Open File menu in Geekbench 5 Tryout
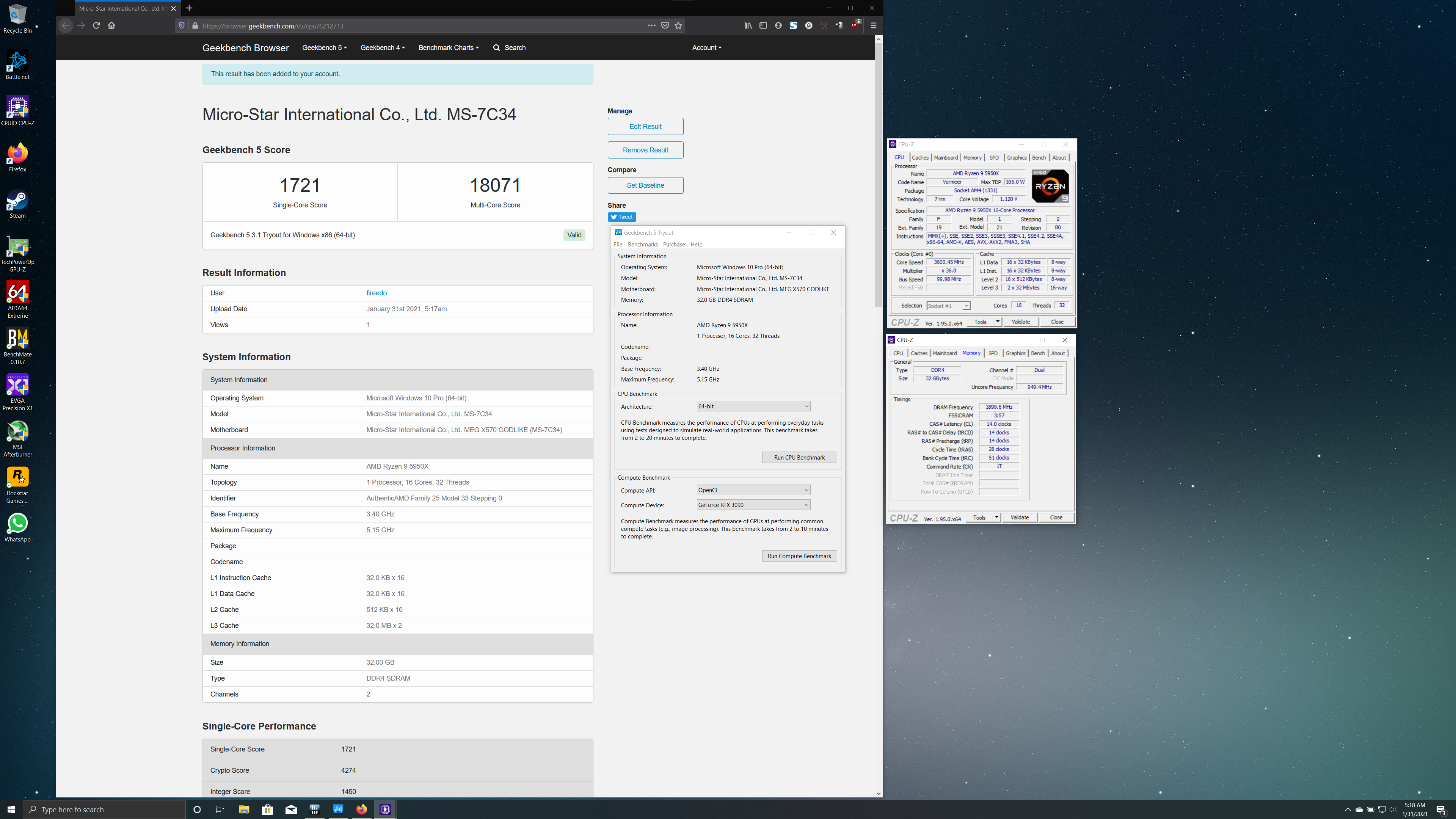Screen dimensions: 1456x819 point(618,245)
